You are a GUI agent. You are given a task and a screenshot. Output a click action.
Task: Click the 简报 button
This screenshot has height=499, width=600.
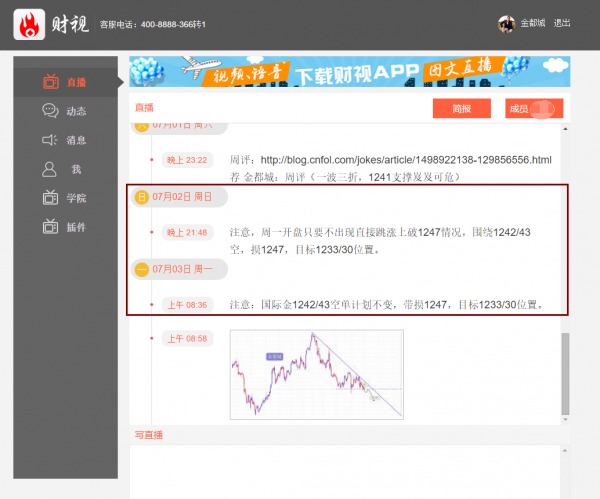pyautogui.click(x=460, y=108)
